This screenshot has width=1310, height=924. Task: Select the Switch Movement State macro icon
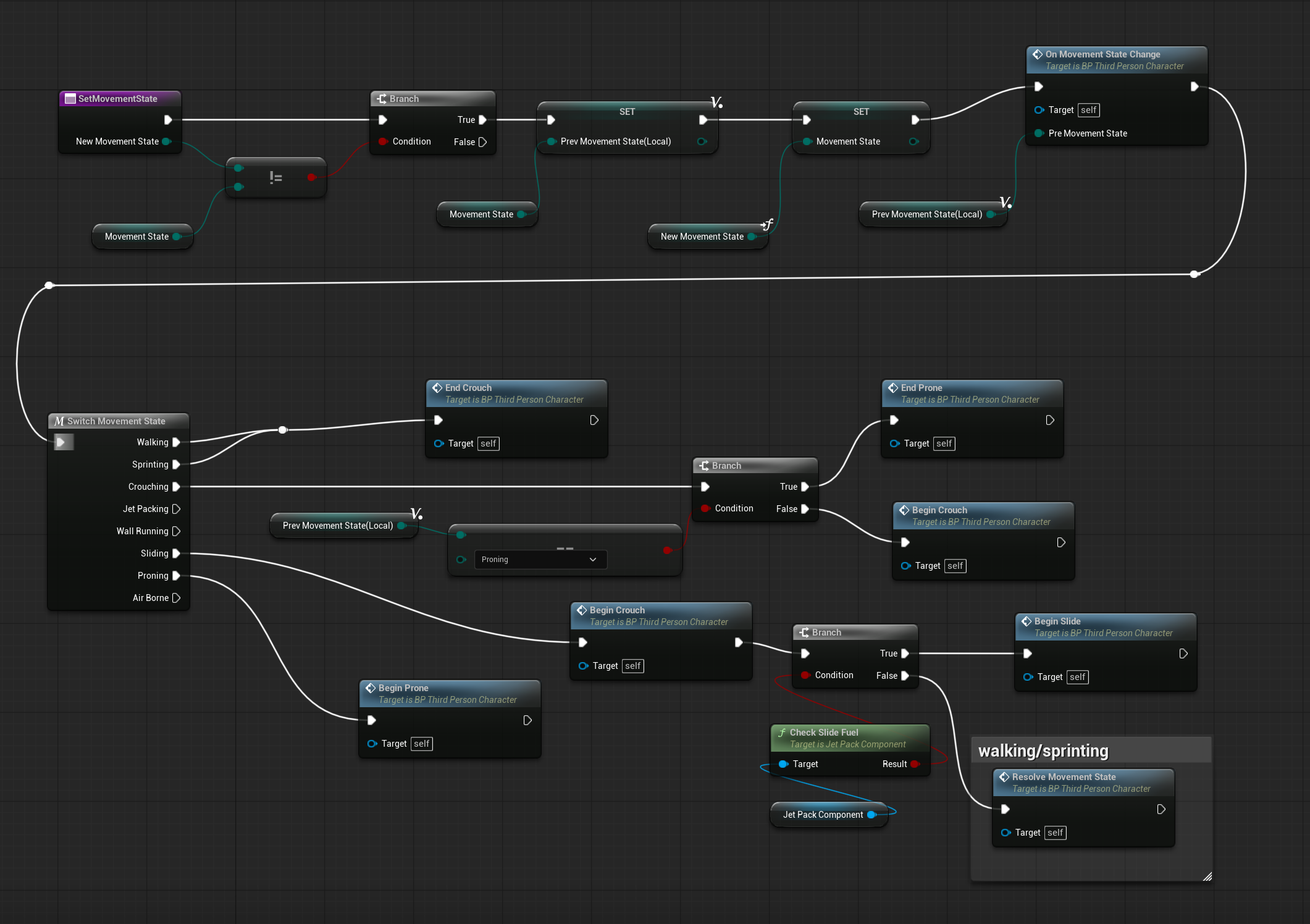pyautogui.click(x=59, y=421)
